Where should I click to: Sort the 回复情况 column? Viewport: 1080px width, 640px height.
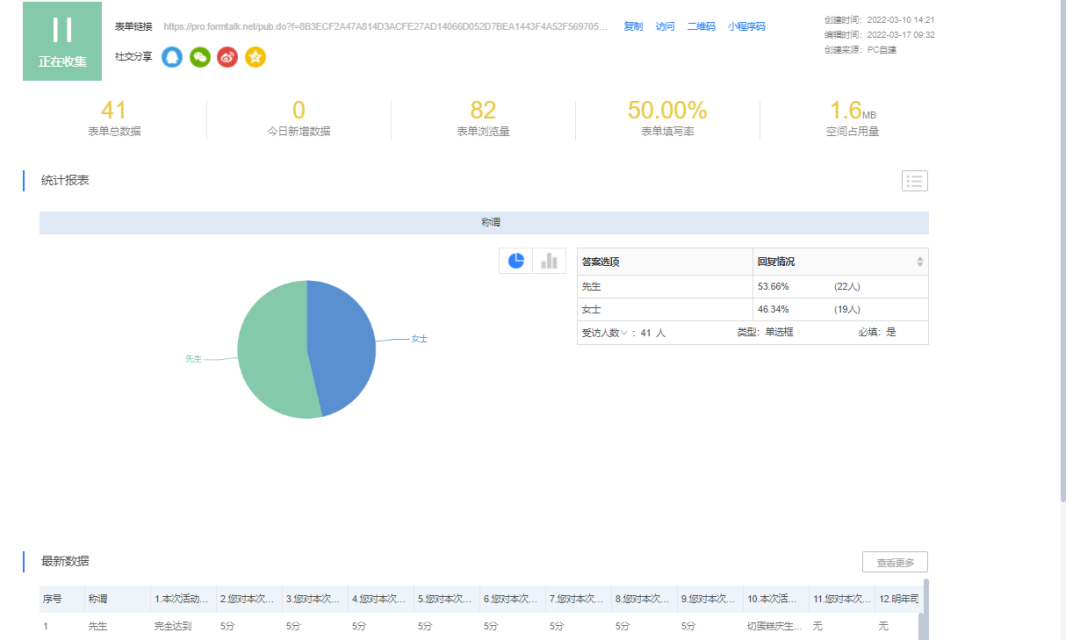[920, 262]
